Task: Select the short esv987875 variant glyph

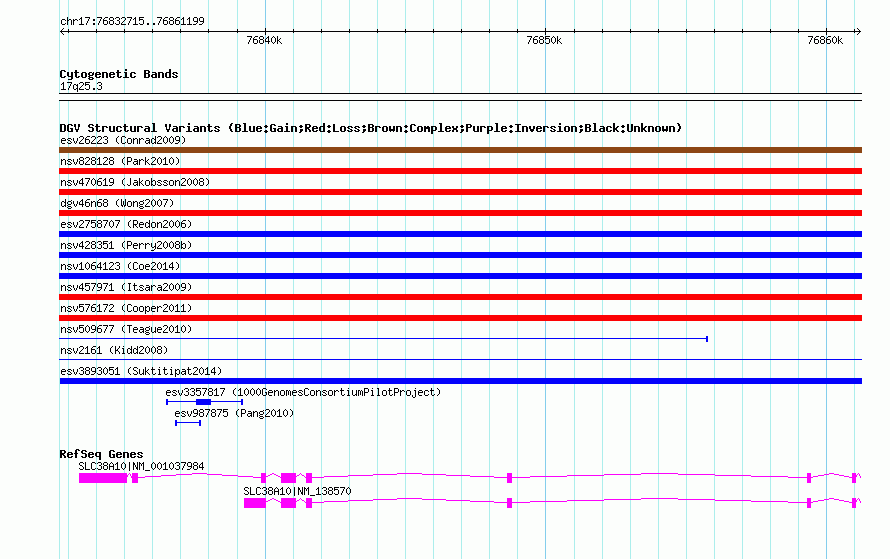Action: click(x=188, y=423)
